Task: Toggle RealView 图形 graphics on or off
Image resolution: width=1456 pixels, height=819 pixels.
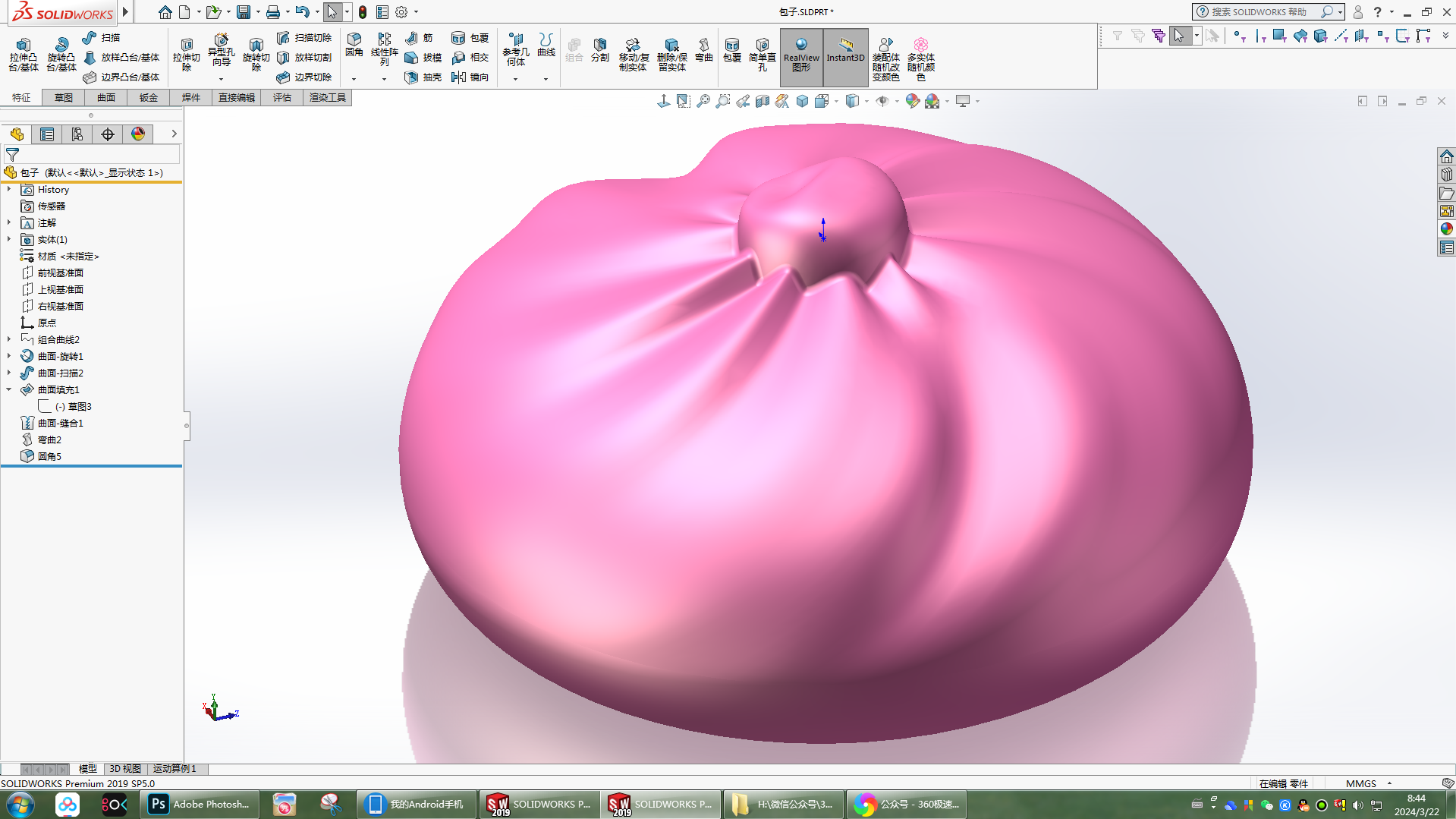Action: click(801, 55)
